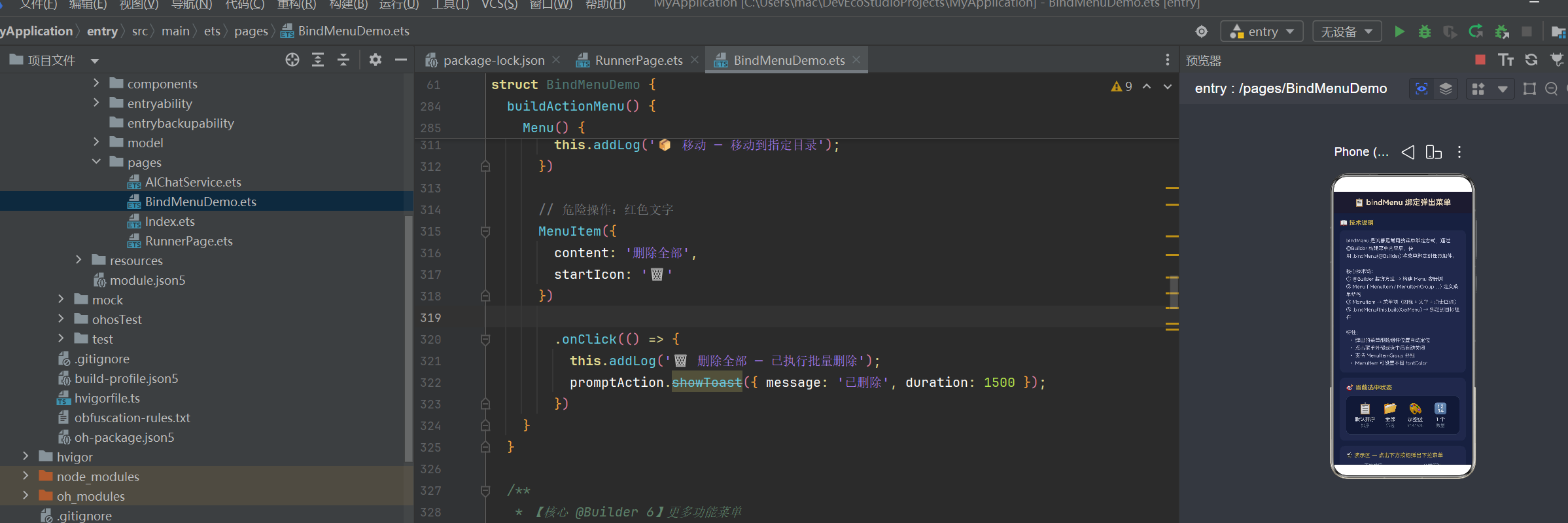The image size is (1568, 523).
Task: Expand the hvigor folder
Action: click(x=26, y=456)
